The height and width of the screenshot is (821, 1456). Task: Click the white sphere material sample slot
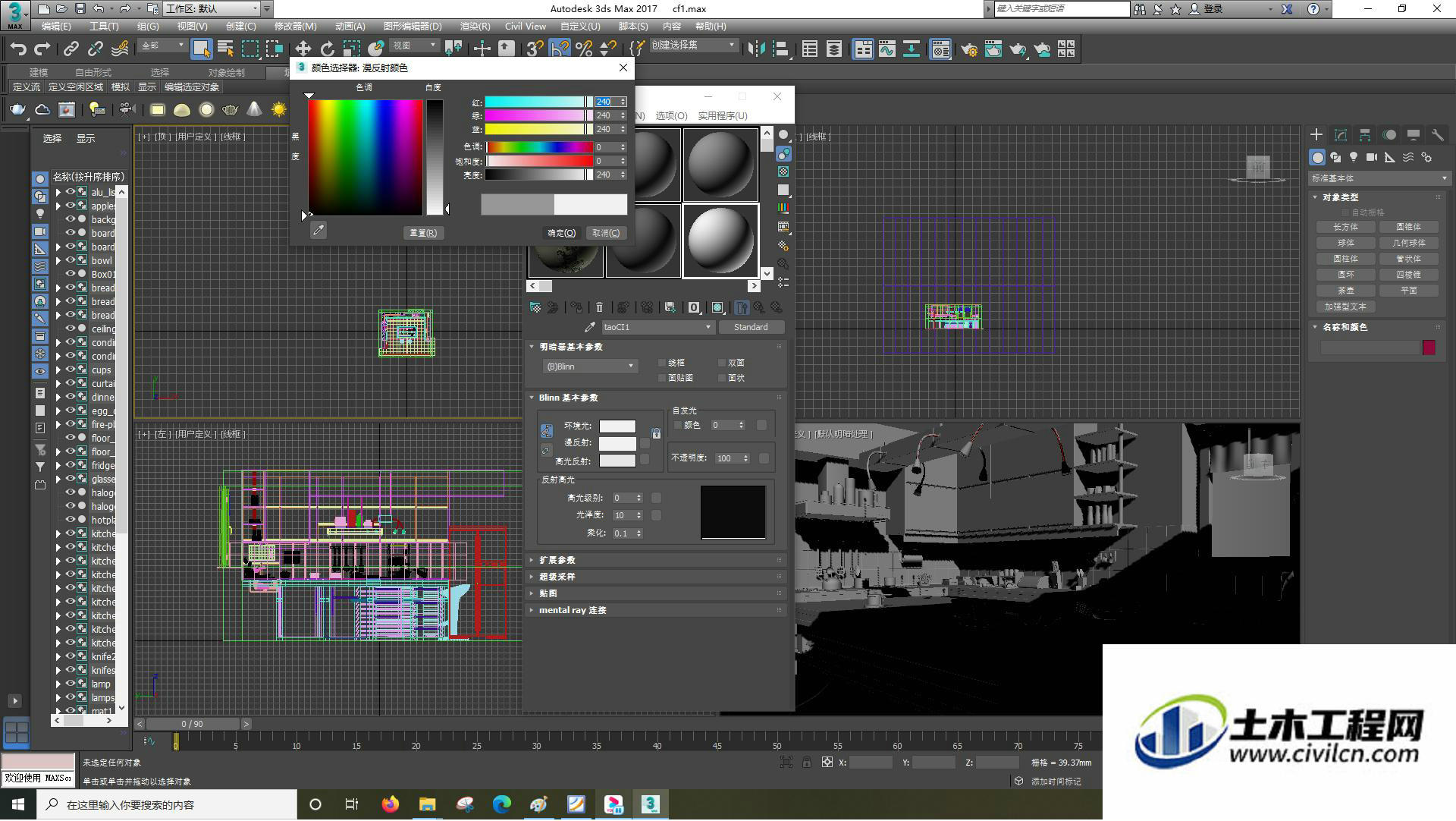pos(720,240)
